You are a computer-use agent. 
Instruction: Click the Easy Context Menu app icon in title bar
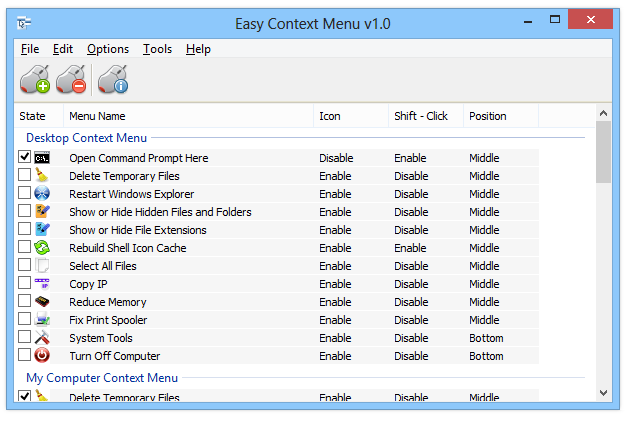[x=24, y=23]
